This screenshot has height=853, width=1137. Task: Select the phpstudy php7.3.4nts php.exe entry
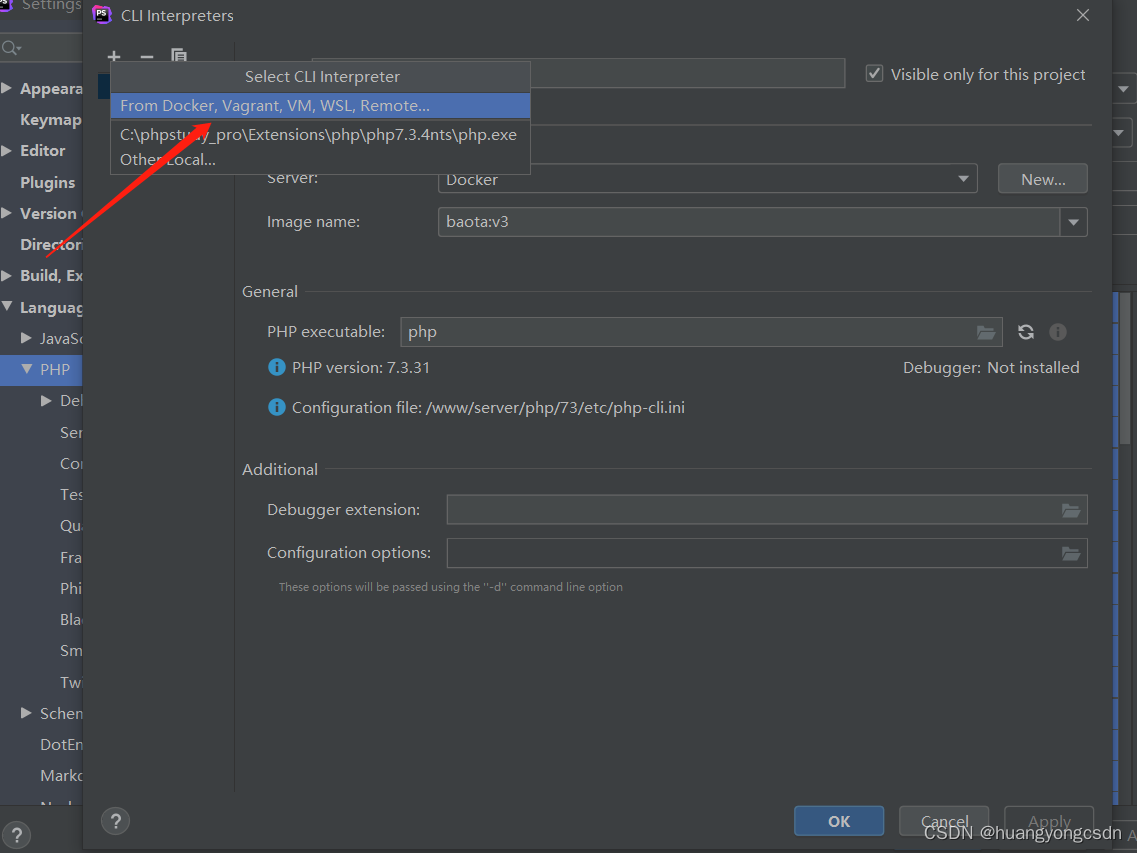(x=320, y=135)
